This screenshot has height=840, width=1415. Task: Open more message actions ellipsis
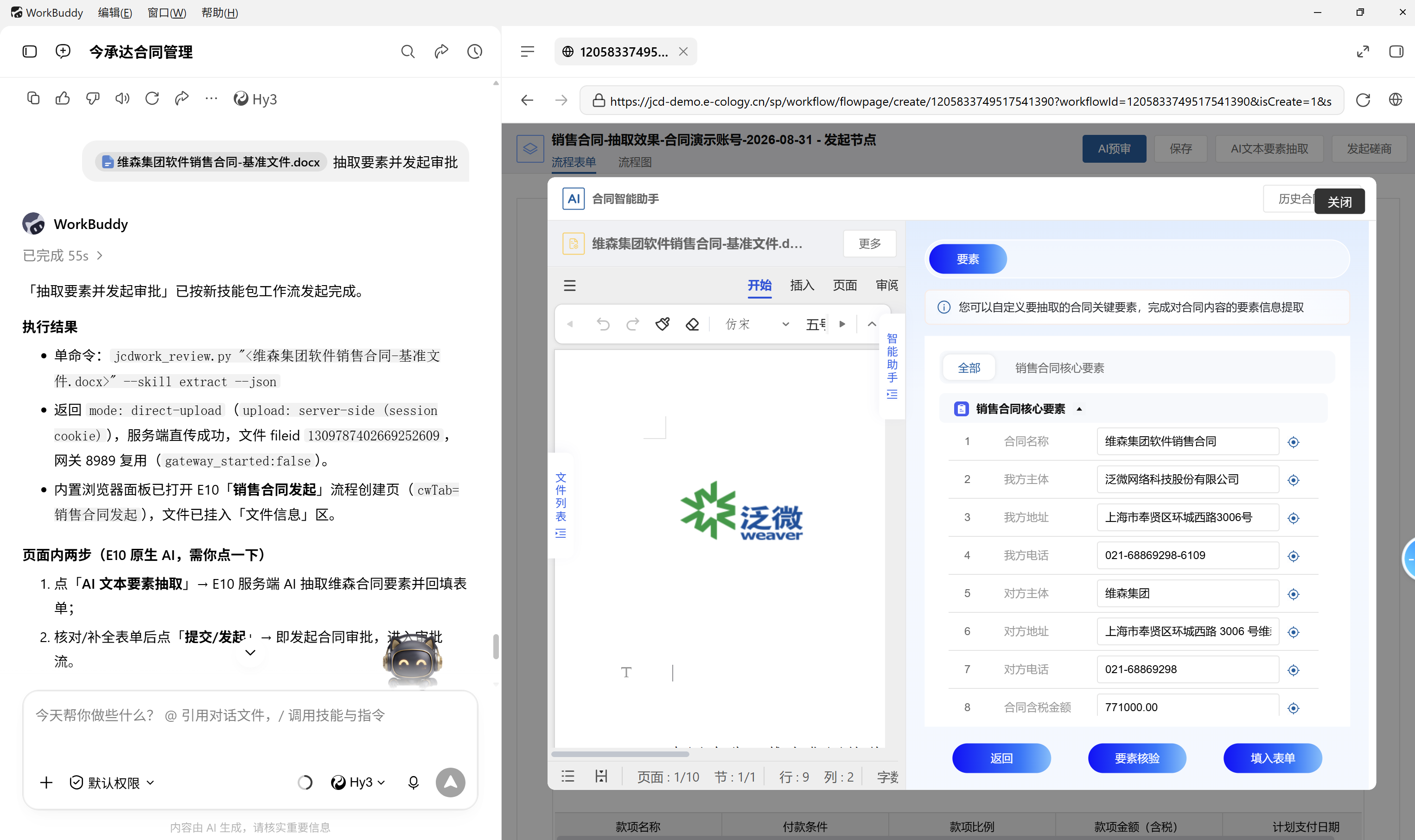tap(211, 98)
